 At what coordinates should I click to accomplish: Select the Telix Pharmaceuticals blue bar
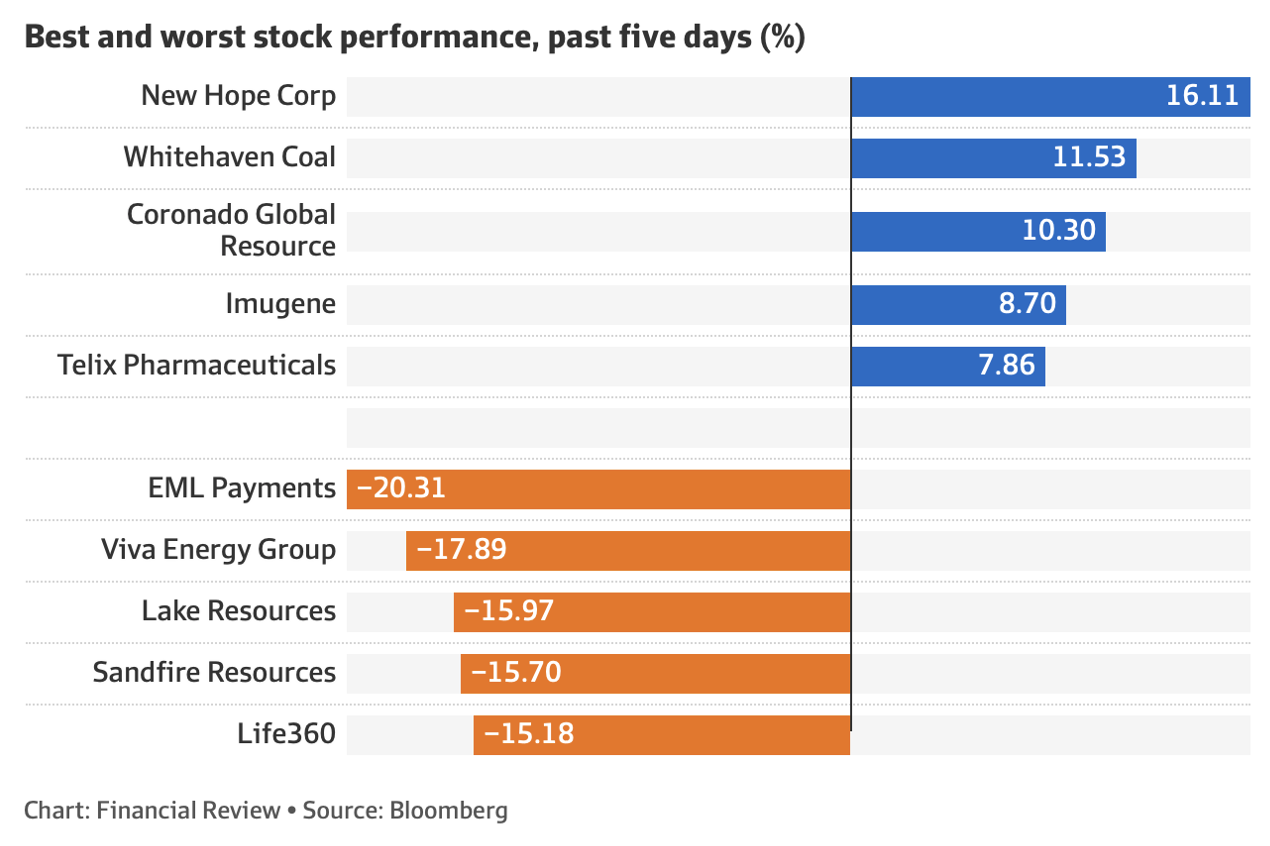click(x=948, y=366)
